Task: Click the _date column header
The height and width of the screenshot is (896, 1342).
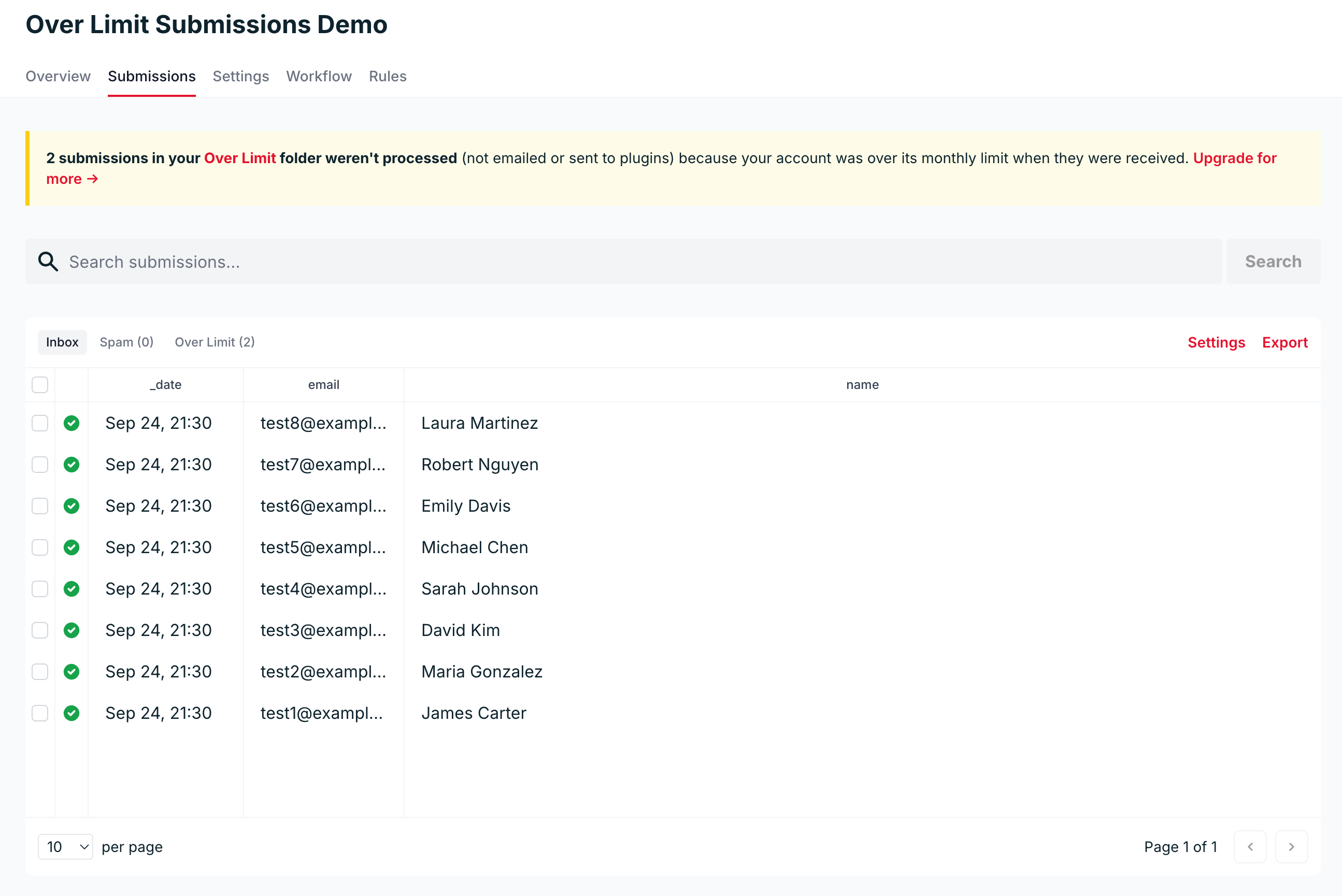Action: 166,385
